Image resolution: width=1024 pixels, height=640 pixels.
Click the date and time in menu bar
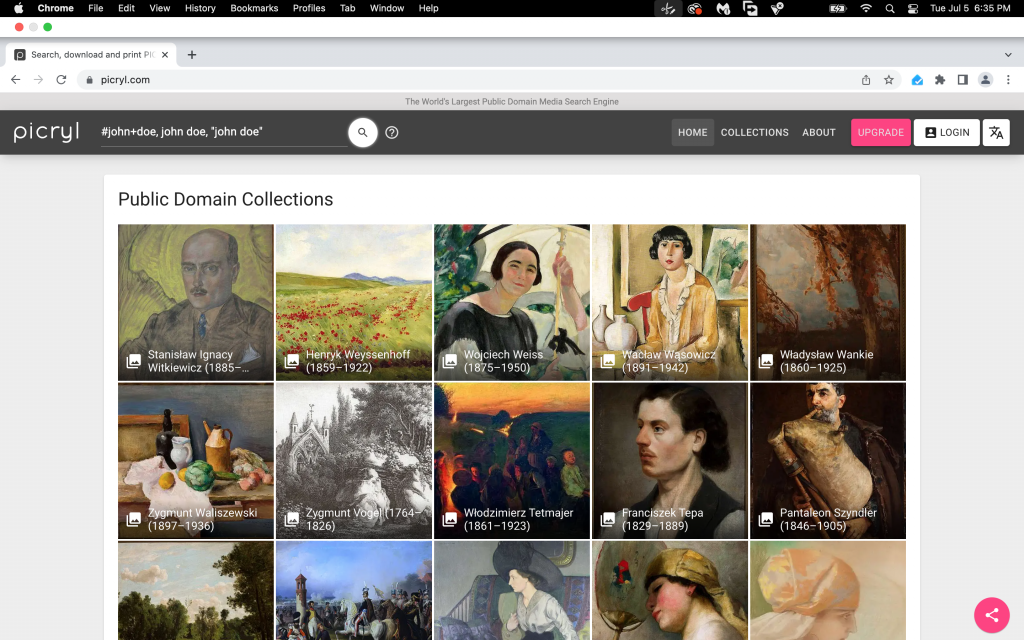coord(970,8)
